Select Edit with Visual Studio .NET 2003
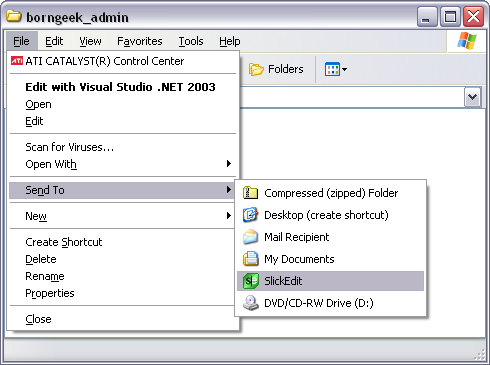490x365 pixels. [122, 87]
